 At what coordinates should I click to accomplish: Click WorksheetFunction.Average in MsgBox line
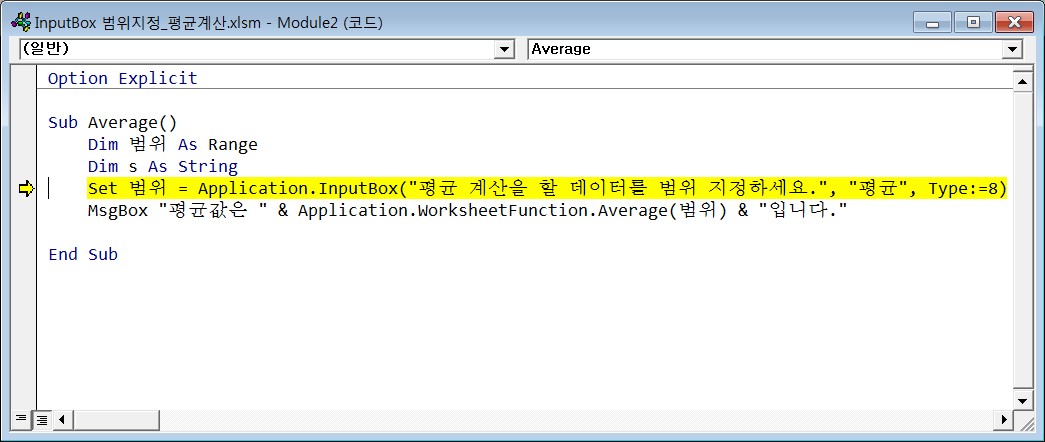coord(530,211)
